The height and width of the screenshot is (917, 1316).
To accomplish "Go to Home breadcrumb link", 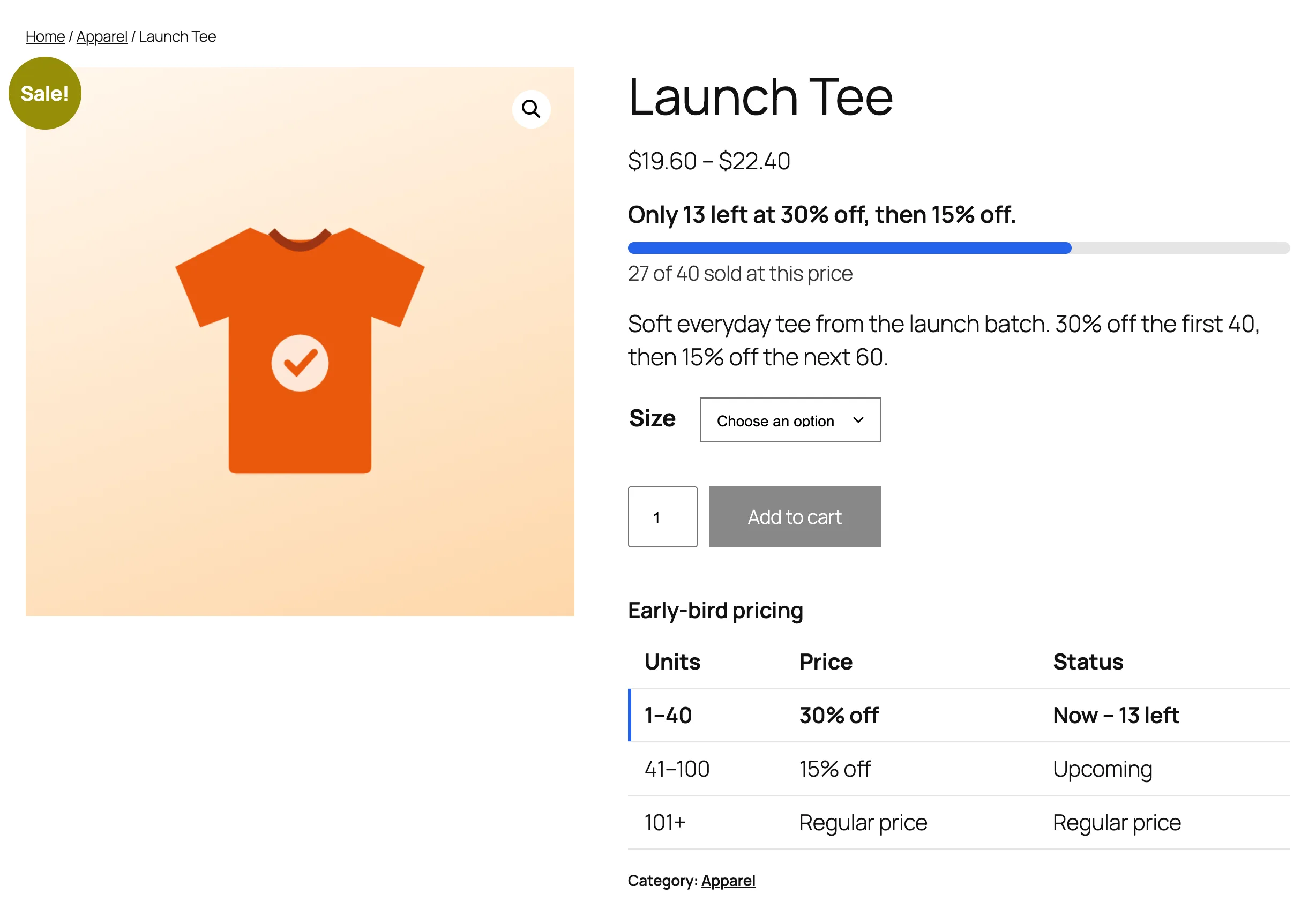I will tap(44, 36).
